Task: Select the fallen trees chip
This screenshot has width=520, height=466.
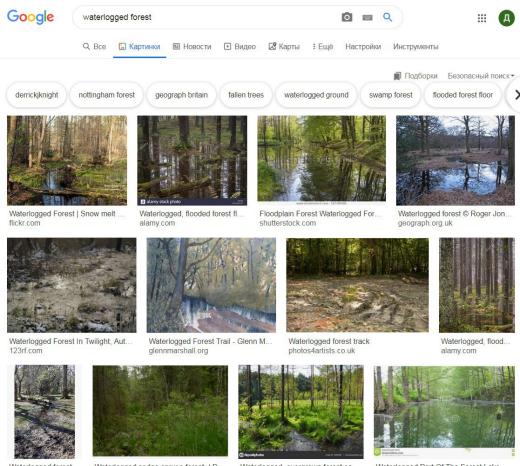Action: click(246, 95)
